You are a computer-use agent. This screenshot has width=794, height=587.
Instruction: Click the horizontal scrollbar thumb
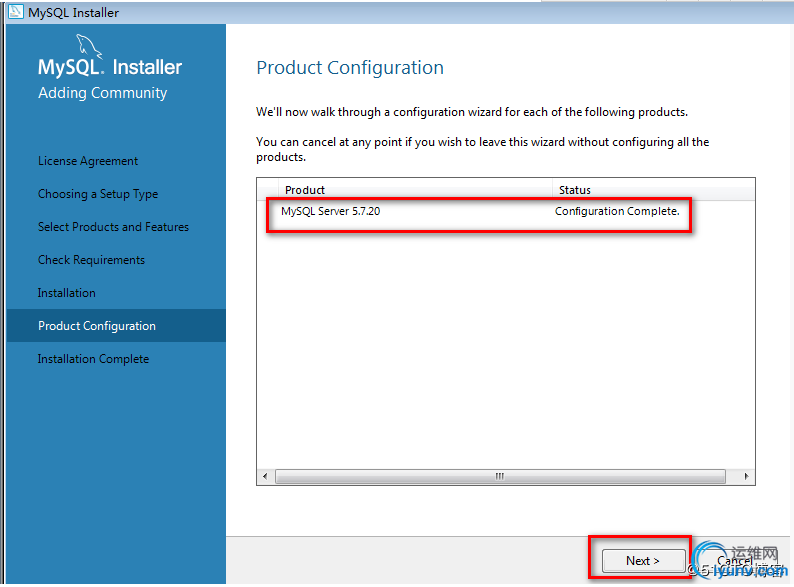coord(499,477)
